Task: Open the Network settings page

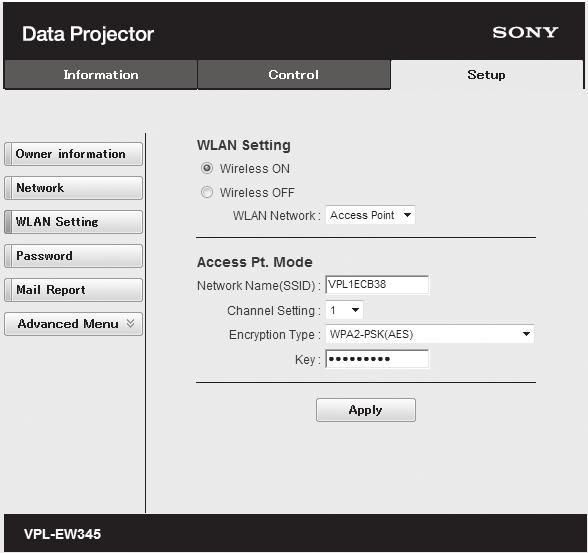Action: (74, 188)
